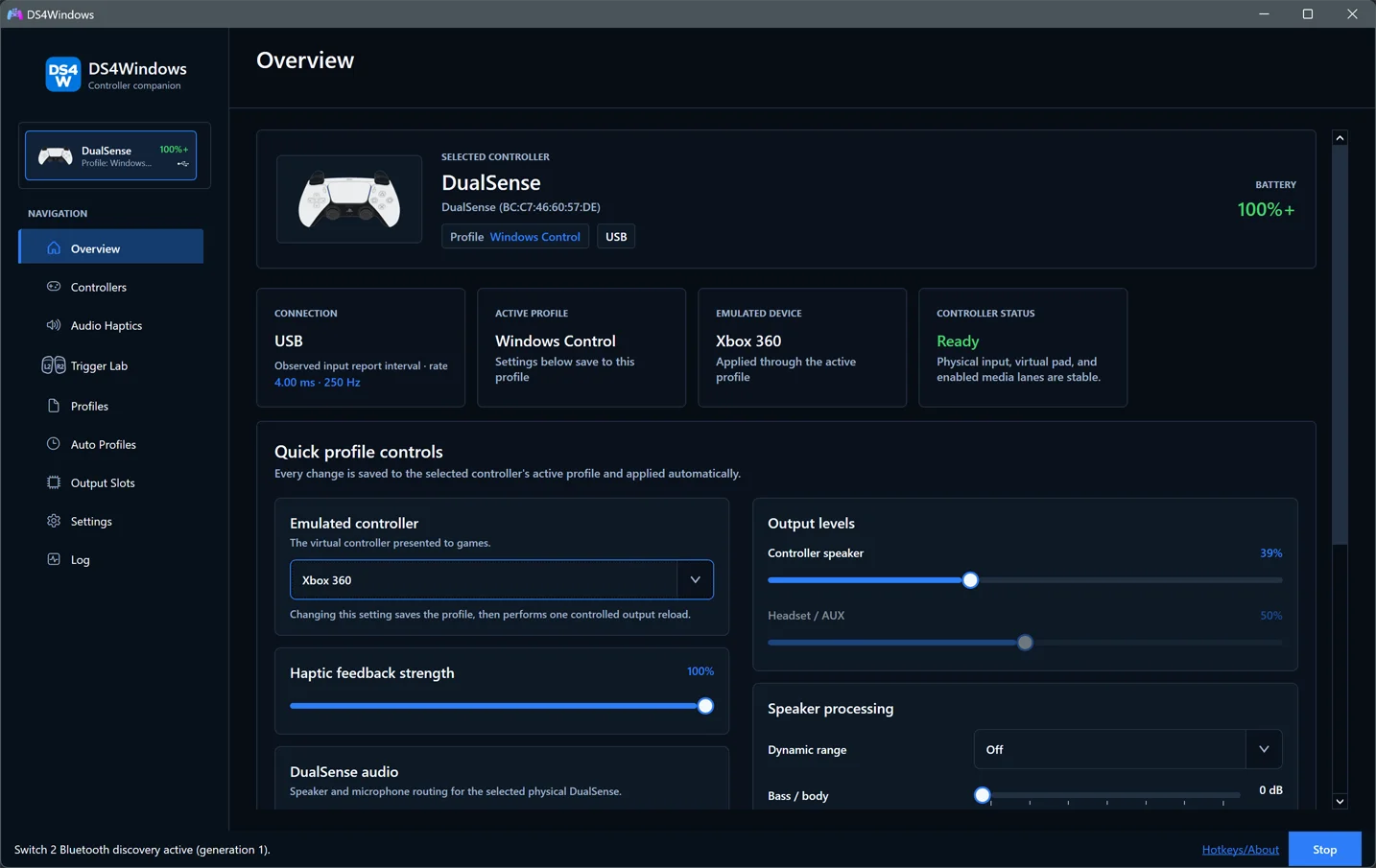Click the Switch 2 Bluetooth discovery status text

click(x=142, y=850)
